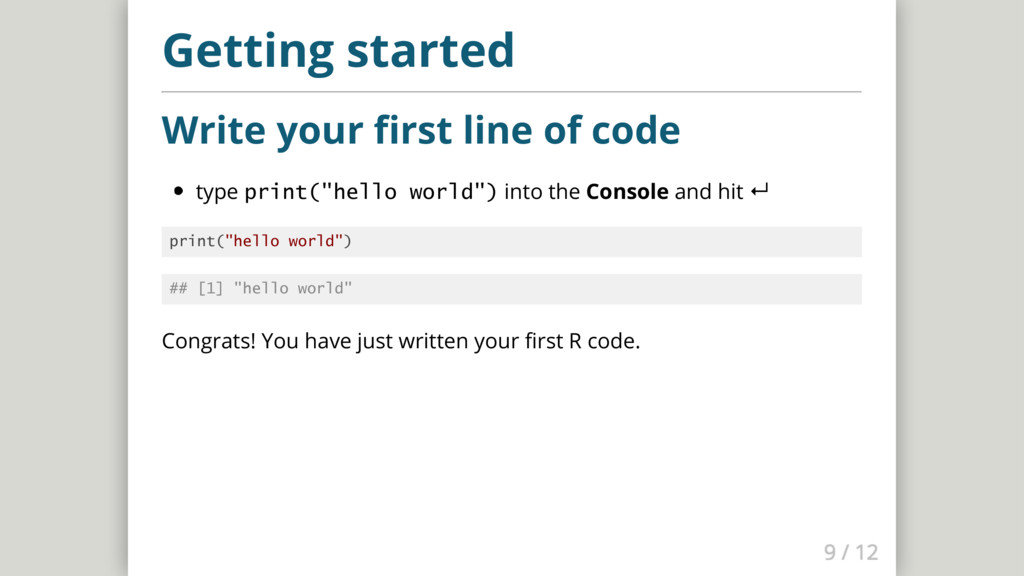This screenshot has height=576, width=1024.
Task: Click the words "into the" in the bullet
Action: (x=542, y=191)
